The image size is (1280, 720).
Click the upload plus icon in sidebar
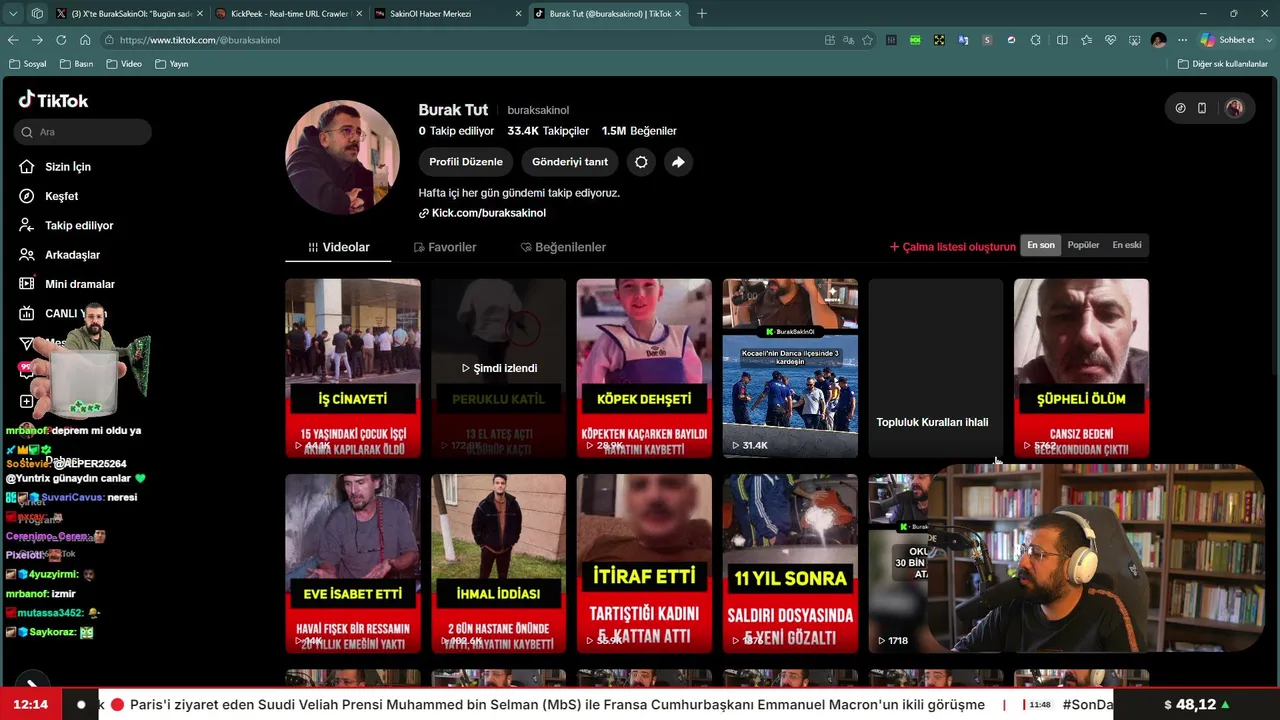[27, 402]
